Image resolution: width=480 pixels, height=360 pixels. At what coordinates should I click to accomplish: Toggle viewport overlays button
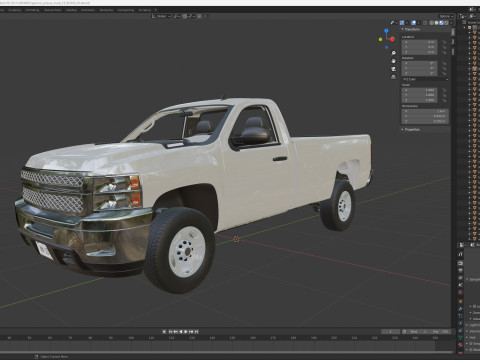coord(414,23)
